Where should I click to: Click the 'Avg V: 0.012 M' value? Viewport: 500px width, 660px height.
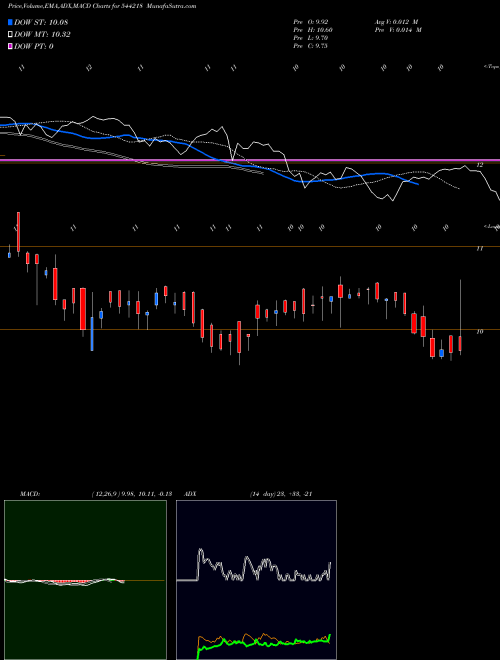pos(396,22)
